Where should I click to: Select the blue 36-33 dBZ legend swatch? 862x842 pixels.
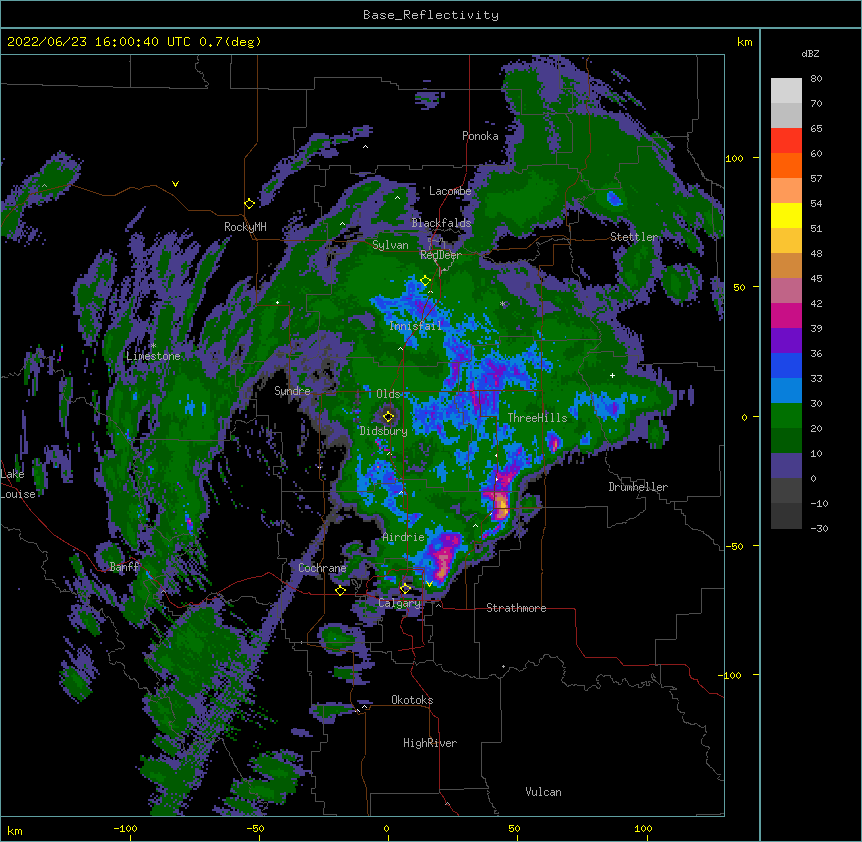click(786, 365)
